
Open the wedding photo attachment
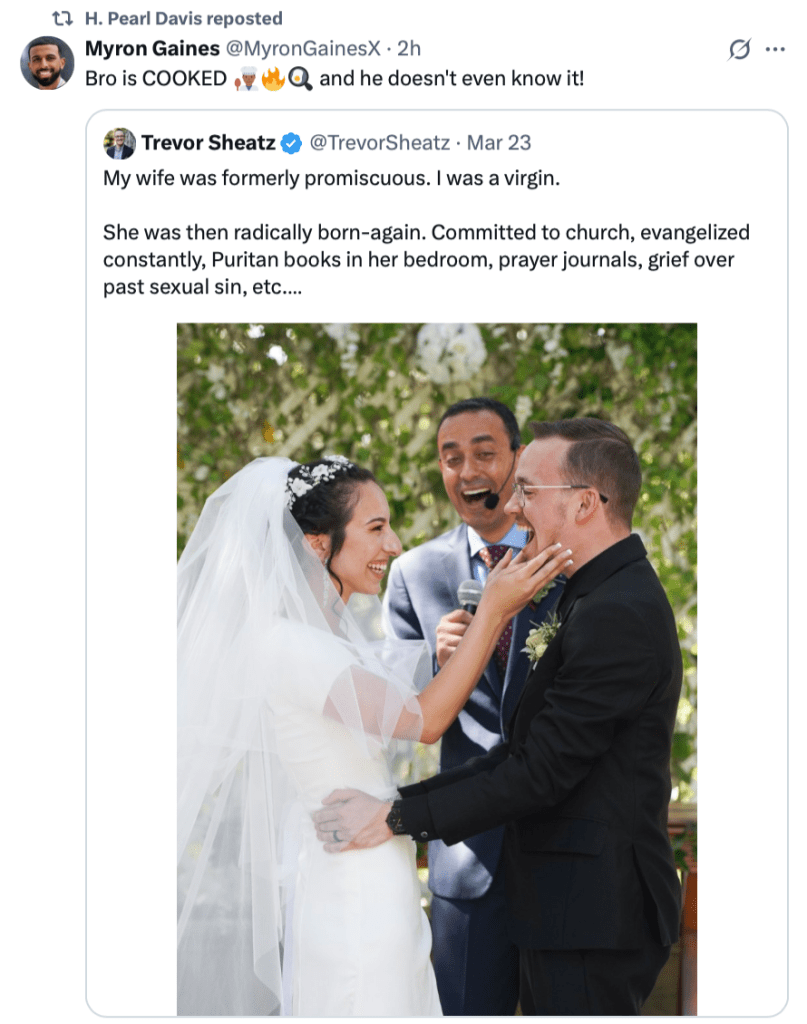(437, 669)
